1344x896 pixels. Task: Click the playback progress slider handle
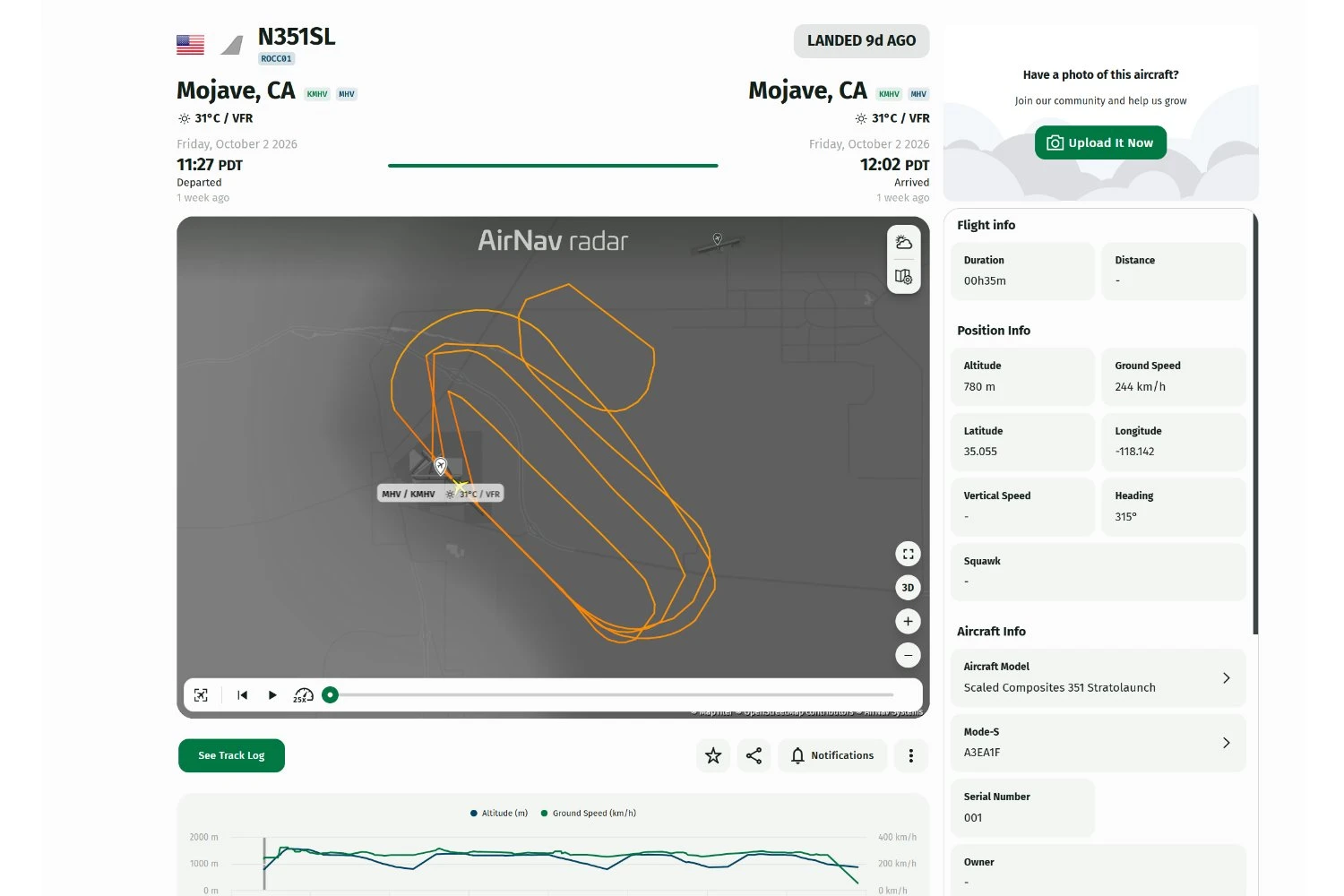(330, 694)
